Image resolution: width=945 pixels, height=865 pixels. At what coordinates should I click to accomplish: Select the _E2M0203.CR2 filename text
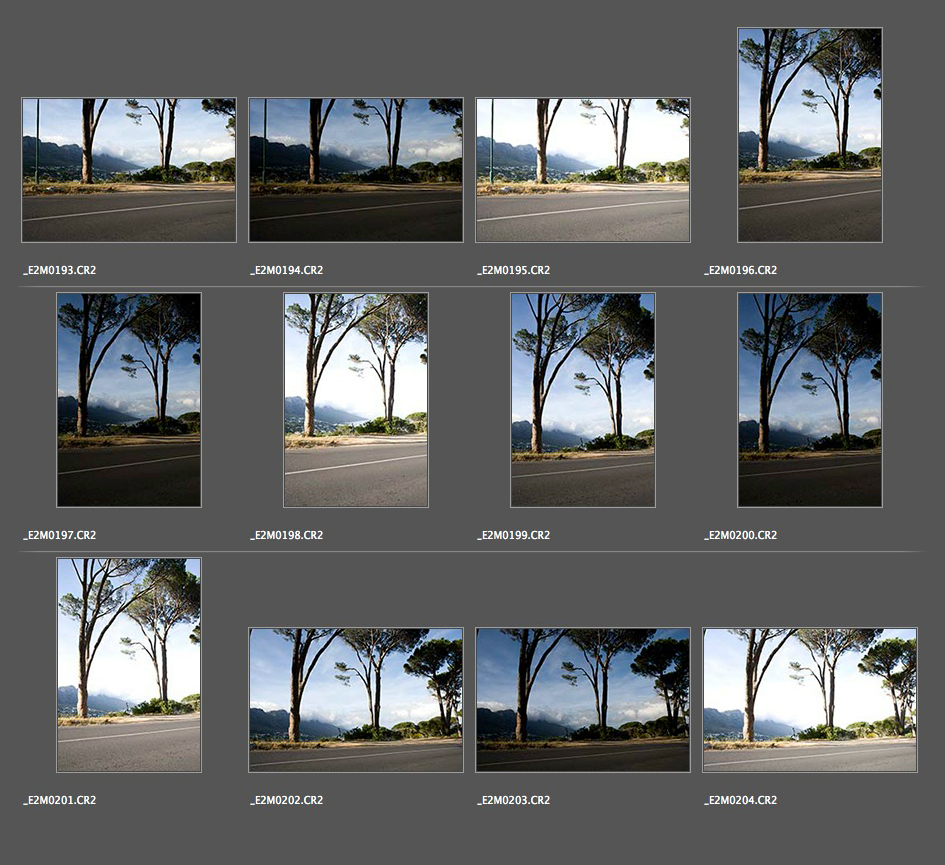(x=514, y=800)
